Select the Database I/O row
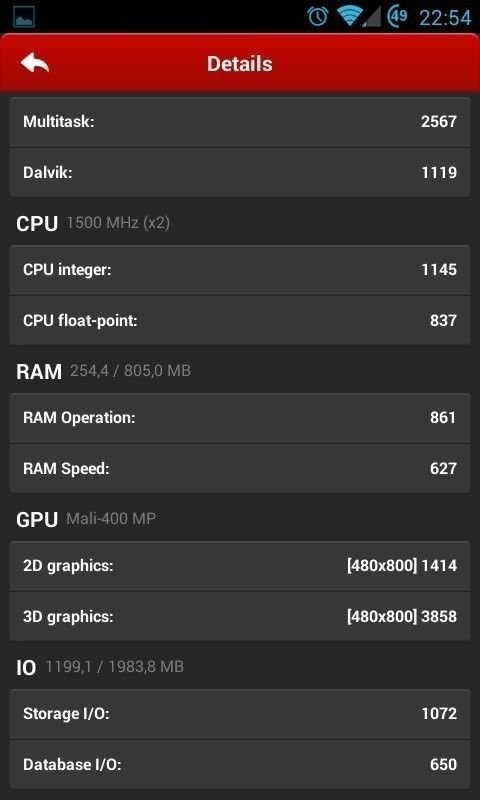 [x=240, y=764]
